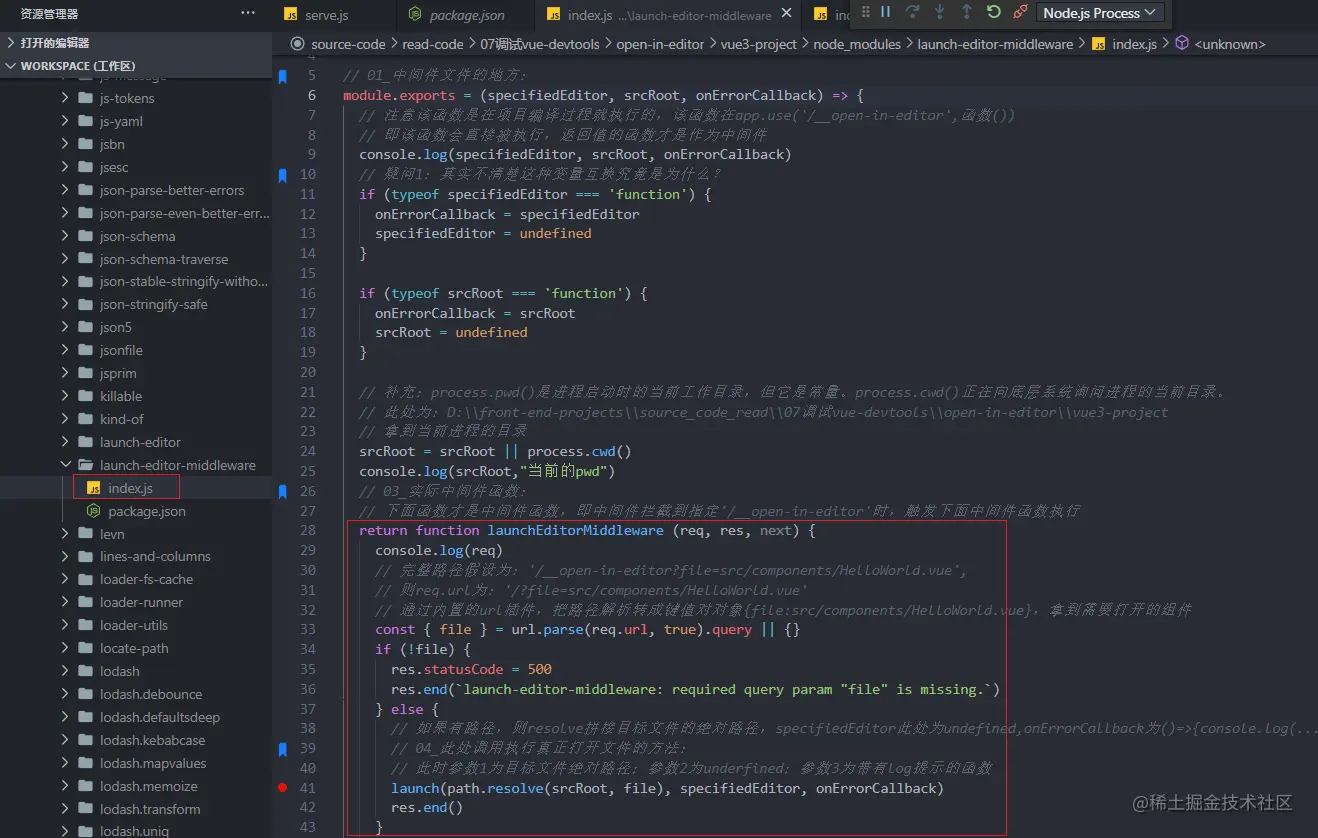This screenshot has width=1318, height=838.
Task: Click the open-in-editor breadcrumb segment
Action: [x=660, y=44]
